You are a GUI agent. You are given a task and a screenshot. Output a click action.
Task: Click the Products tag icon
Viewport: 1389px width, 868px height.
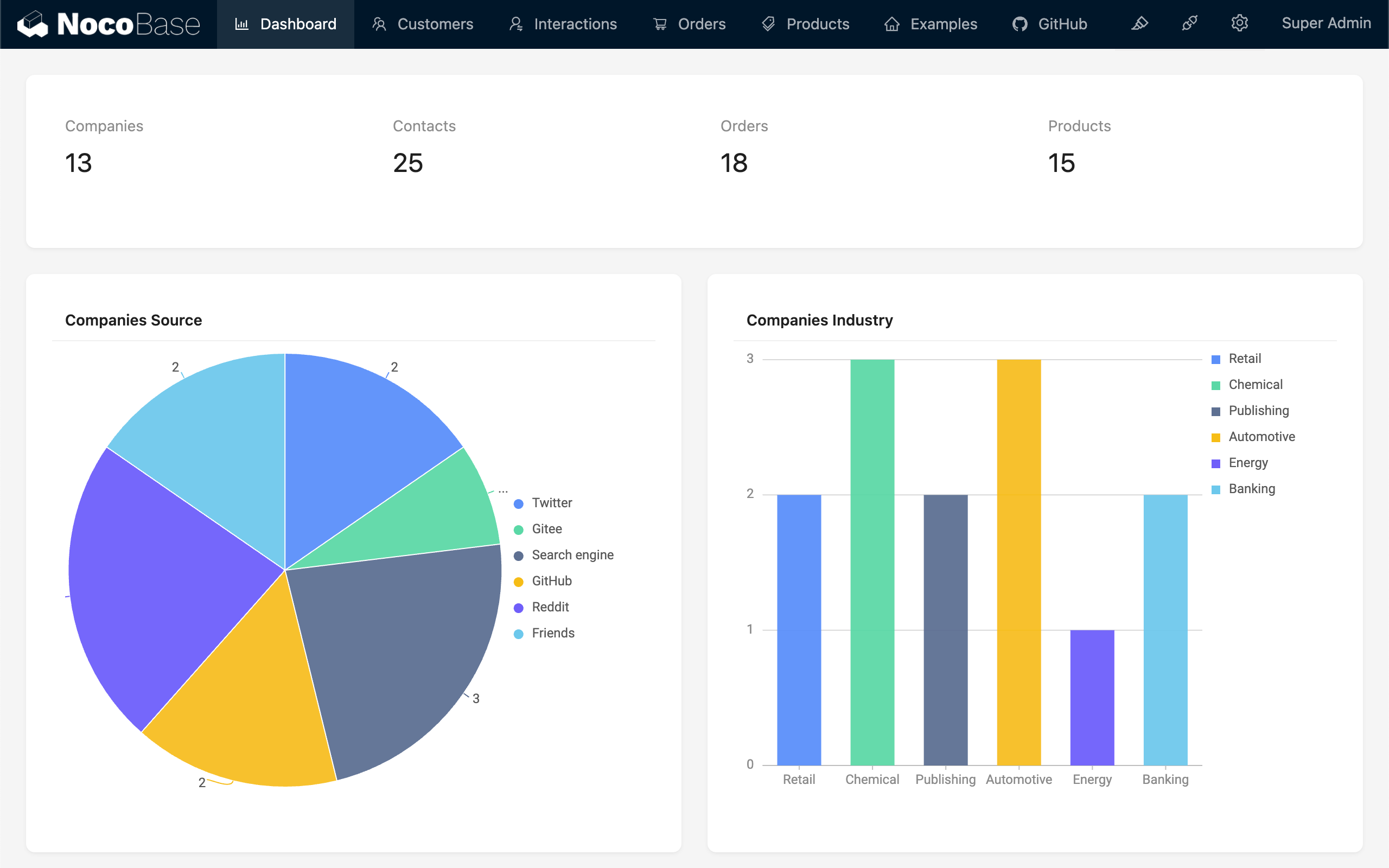click(768, 24)
